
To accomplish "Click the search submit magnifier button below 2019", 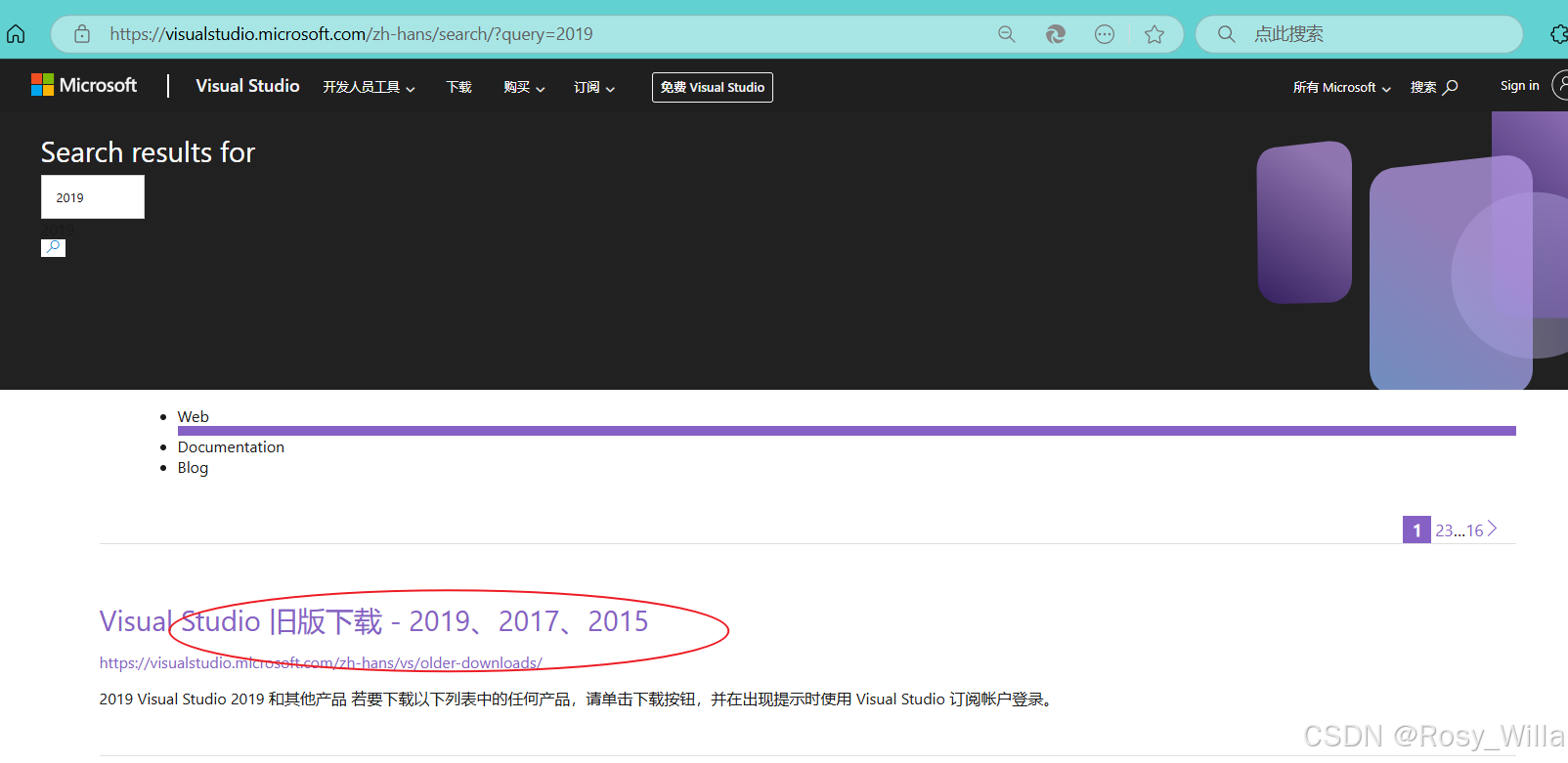I will point(53,247).
